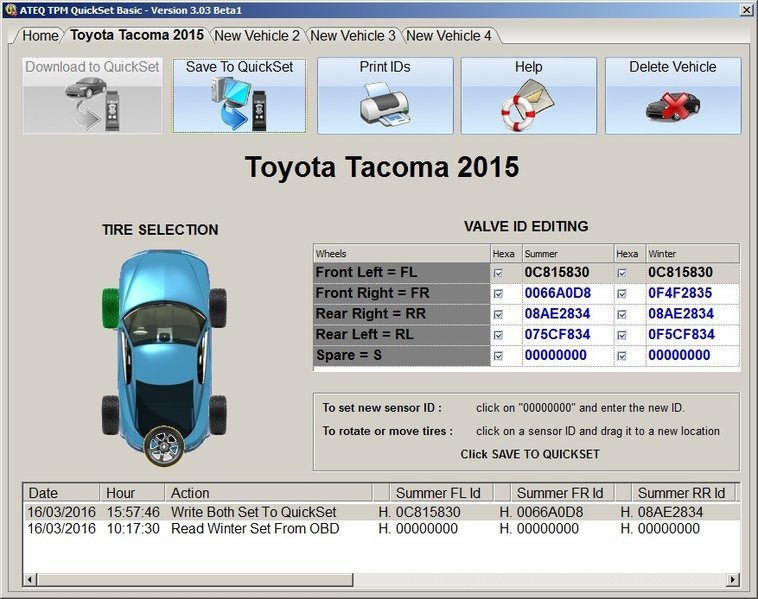Click the Print IDs button label
758x599 pixels.
click(x=385, y=67)
